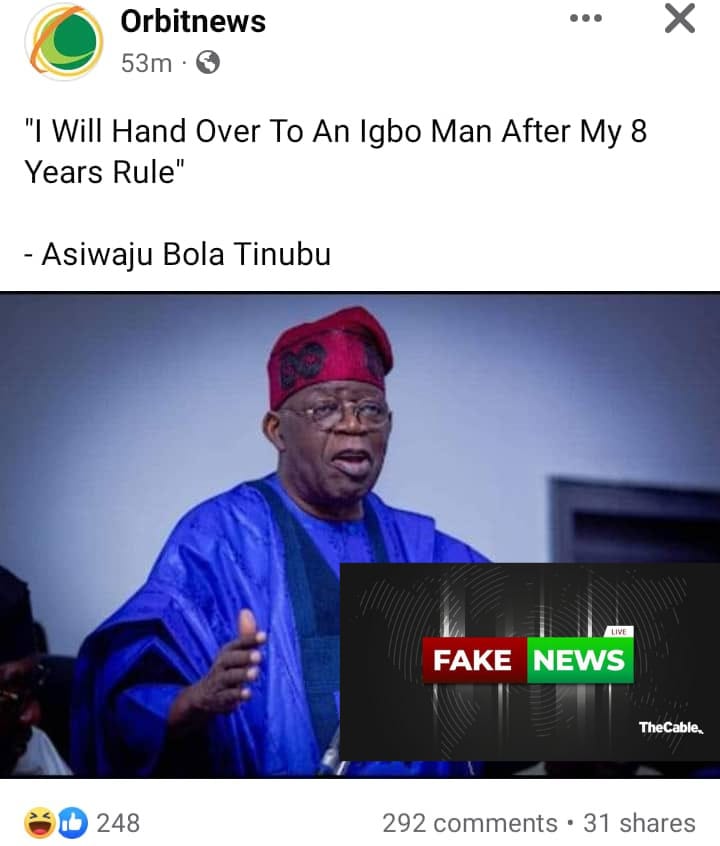Click the laughing Haha reaction emoji
This screenshot has width=720, height=846.
40,823
